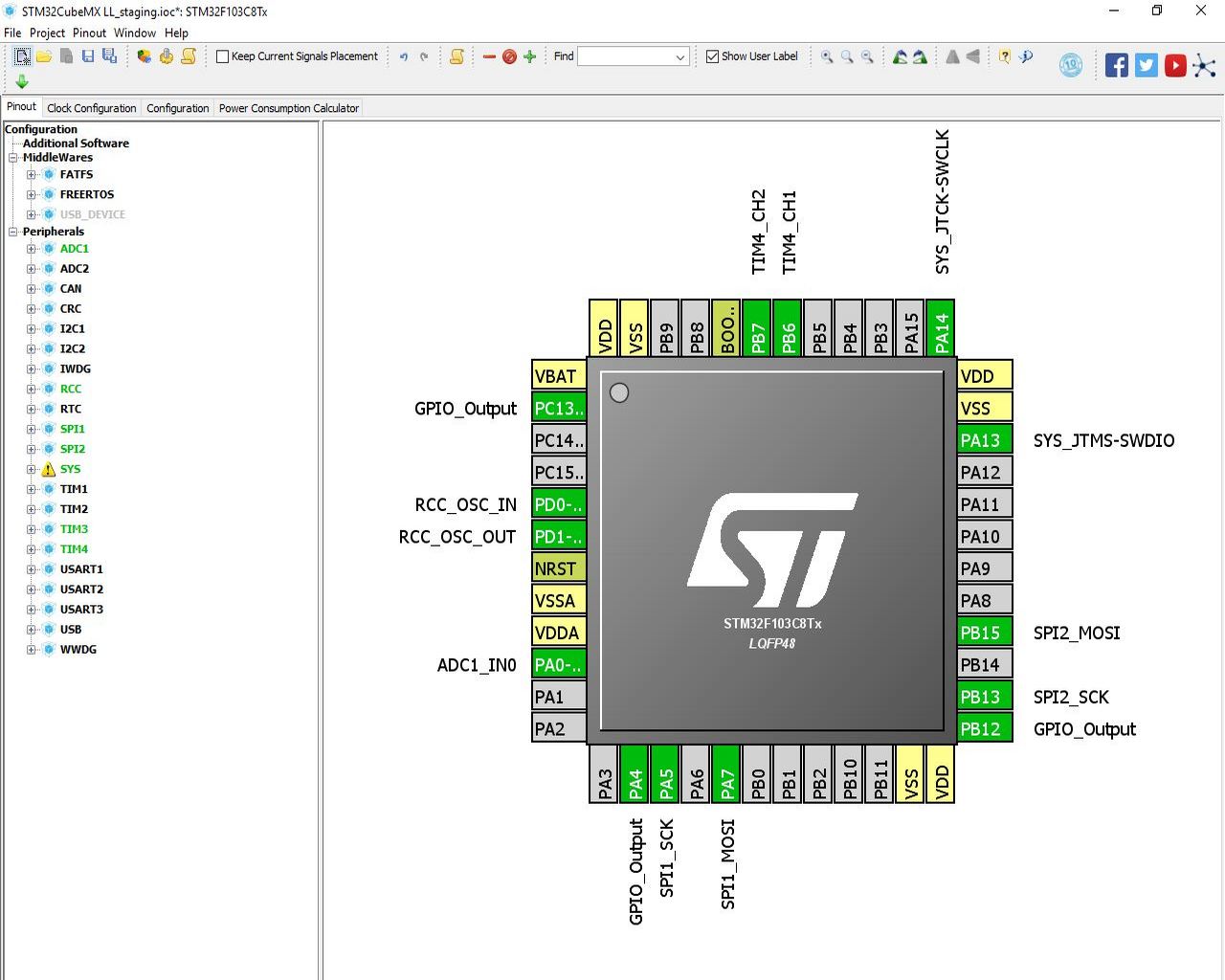Viewport: 1225px width, 980px height.
Task: Click inside the Find input field
Action: (626, 57)
